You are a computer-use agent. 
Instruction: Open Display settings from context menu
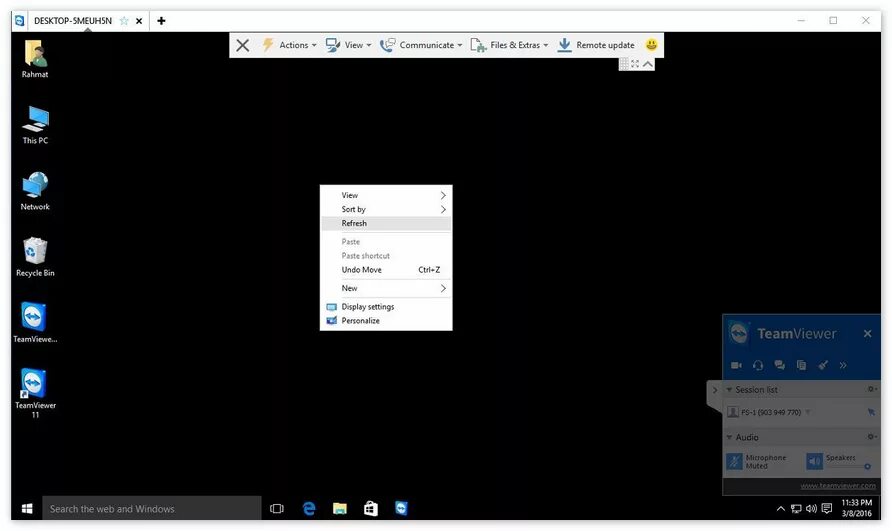click(x=386, y=307)
